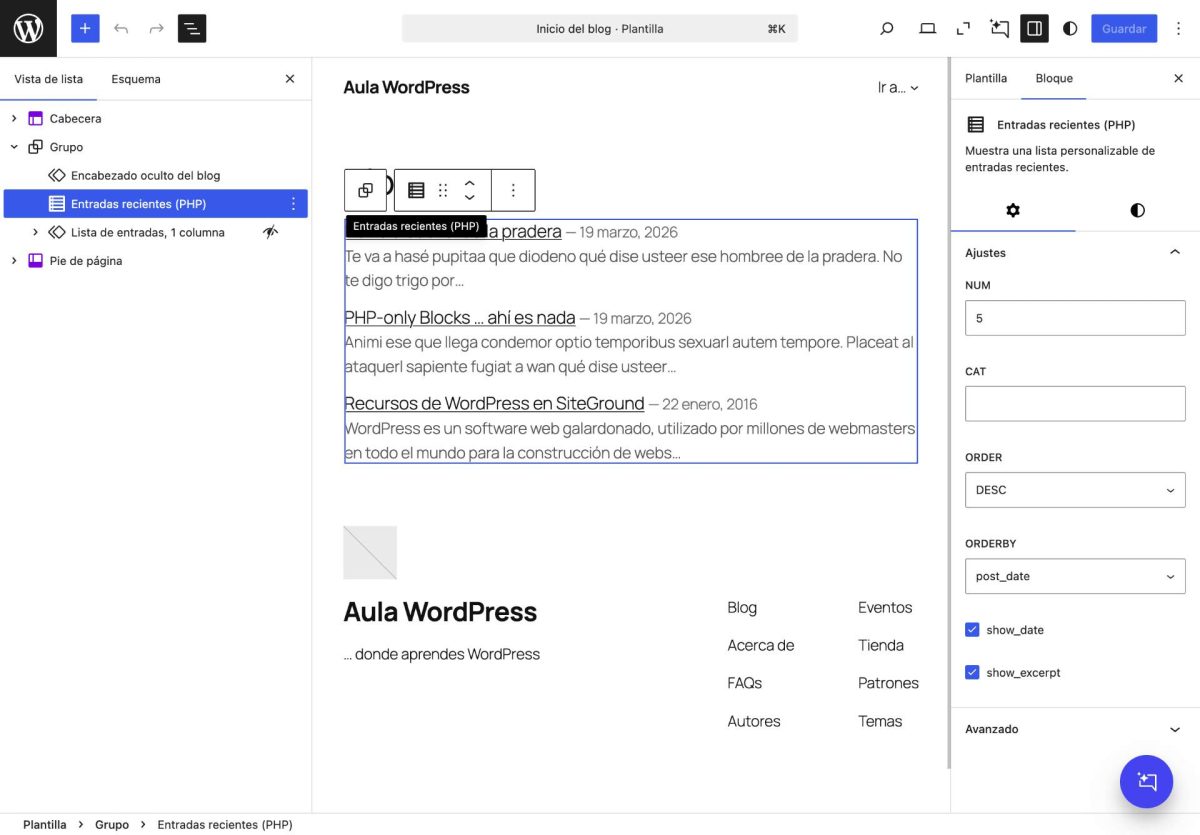Open the ORDER dropdown
Image resolution: width=1200 pixels, height=835 pixels.
[1075, 490]
